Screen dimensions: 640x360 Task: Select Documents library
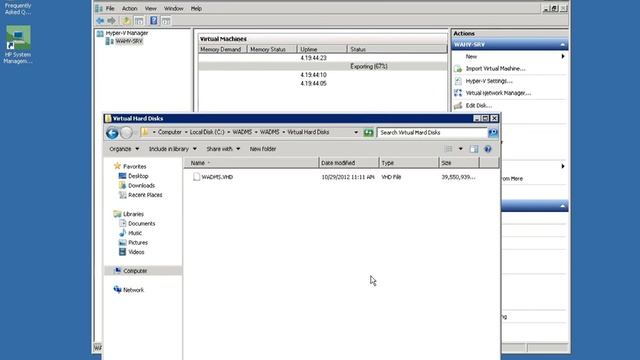[x=141, y=224]
